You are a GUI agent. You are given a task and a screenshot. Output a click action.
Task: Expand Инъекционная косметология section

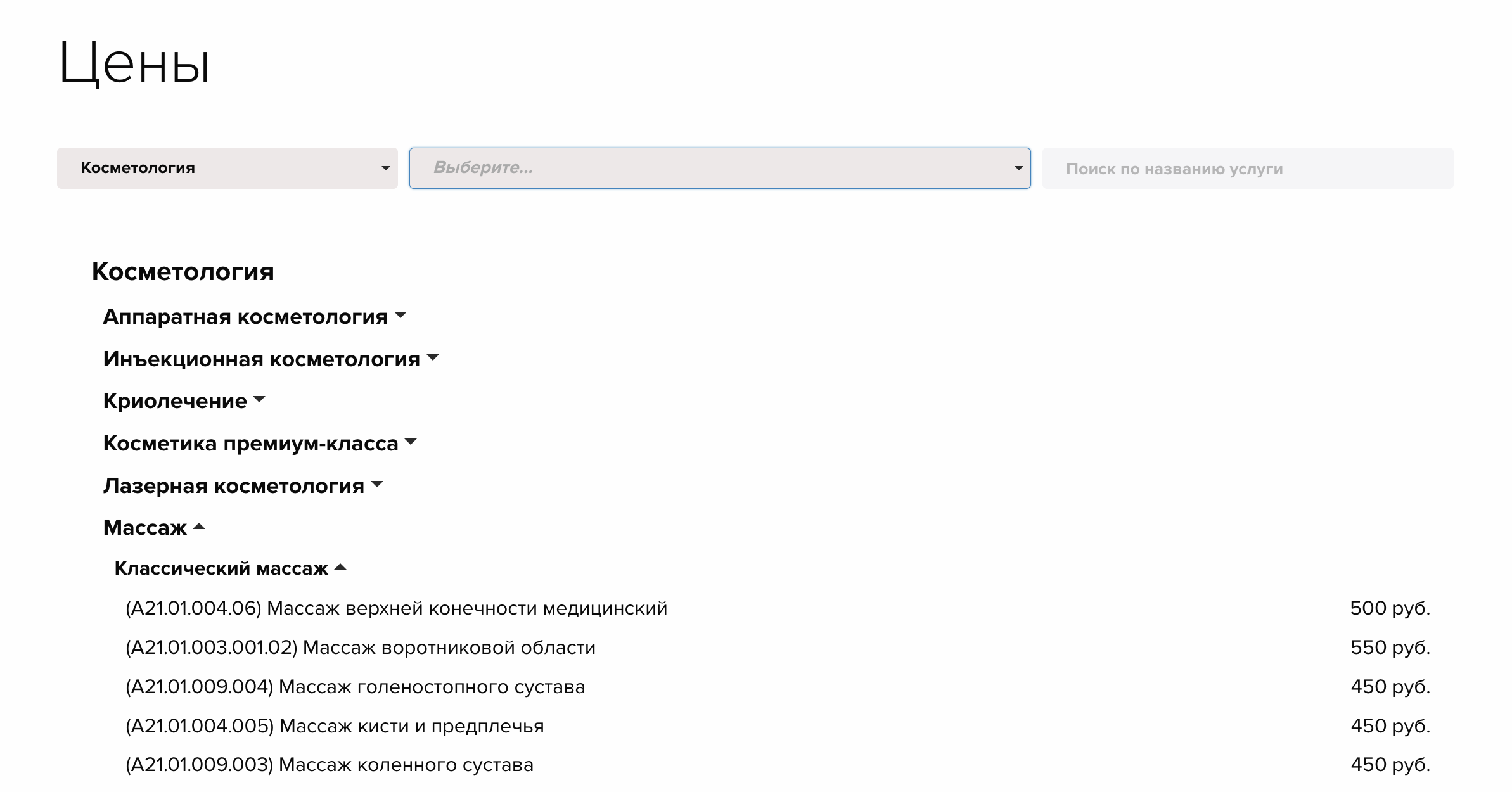click(x=261, y=359)
